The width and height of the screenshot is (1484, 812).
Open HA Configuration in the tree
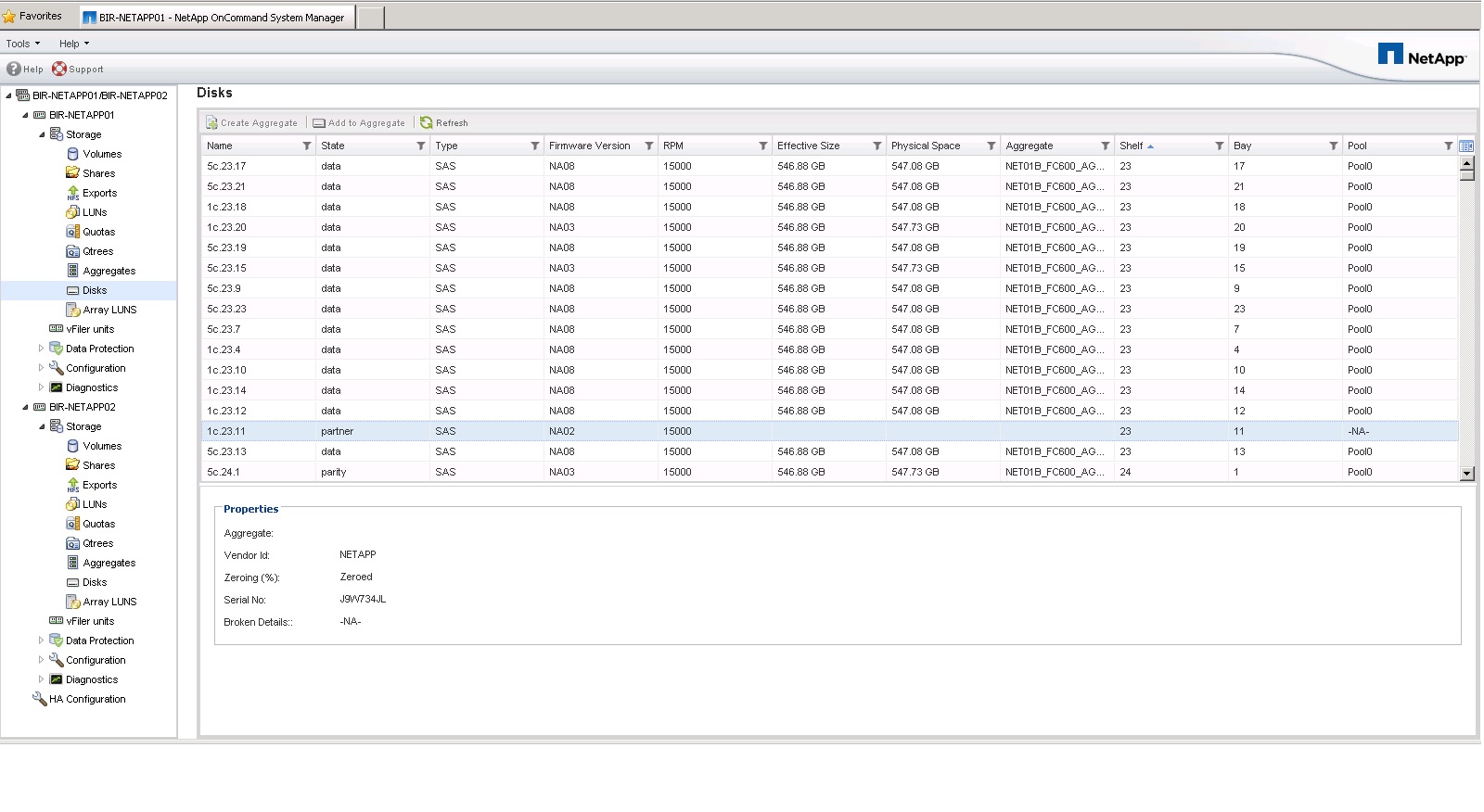click(x=87, y=699)
